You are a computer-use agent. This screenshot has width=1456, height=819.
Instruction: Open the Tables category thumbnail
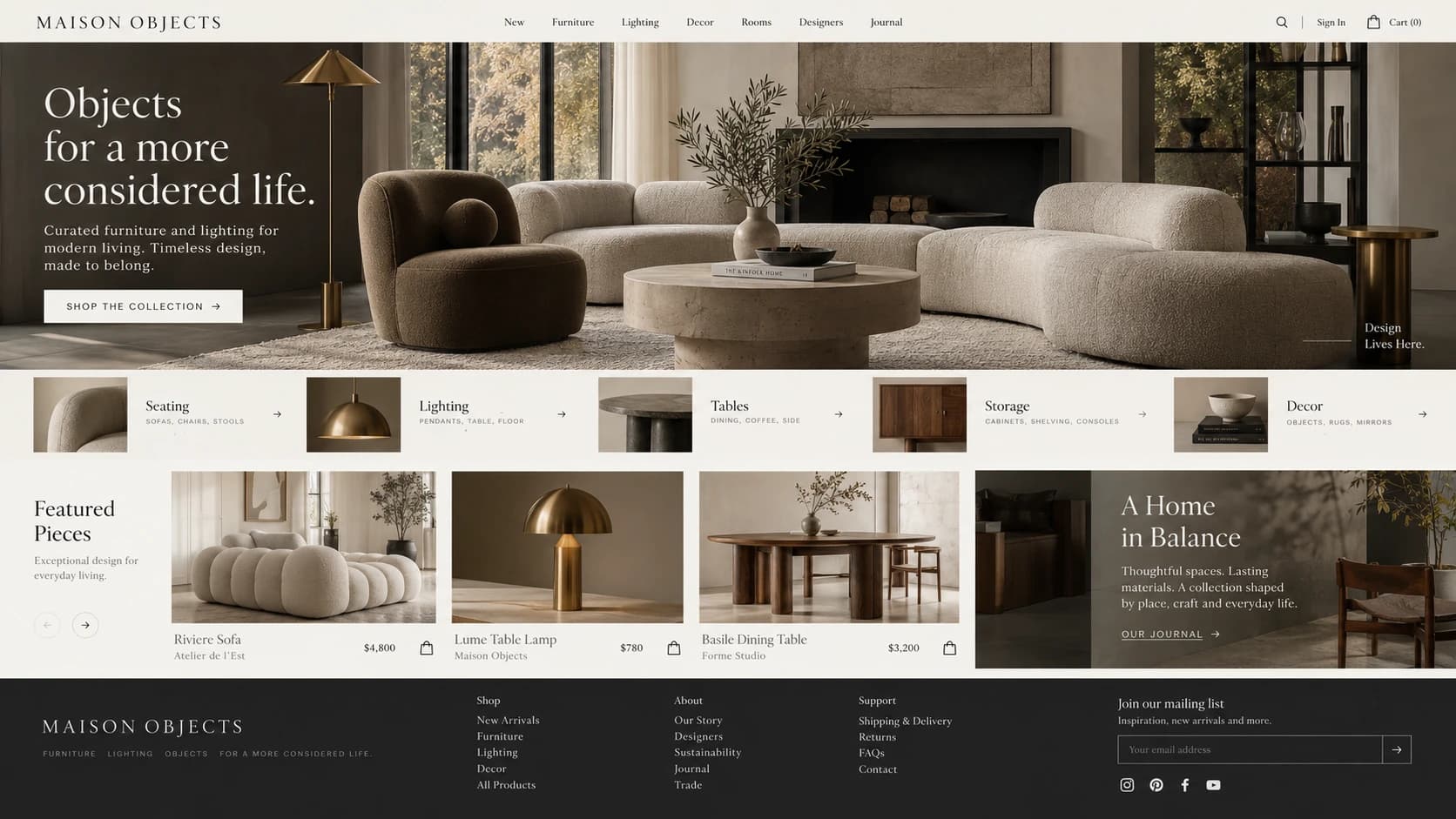tap(645, 414)
